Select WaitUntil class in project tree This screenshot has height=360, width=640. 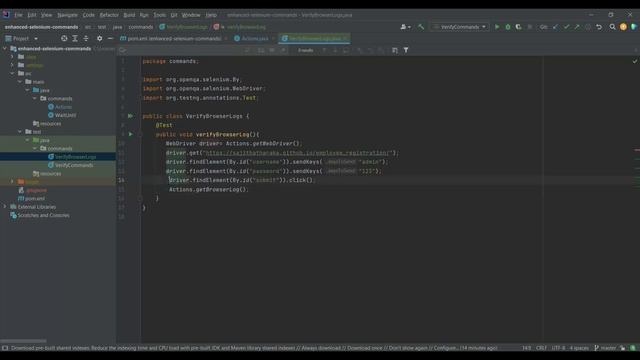[65, 115]
